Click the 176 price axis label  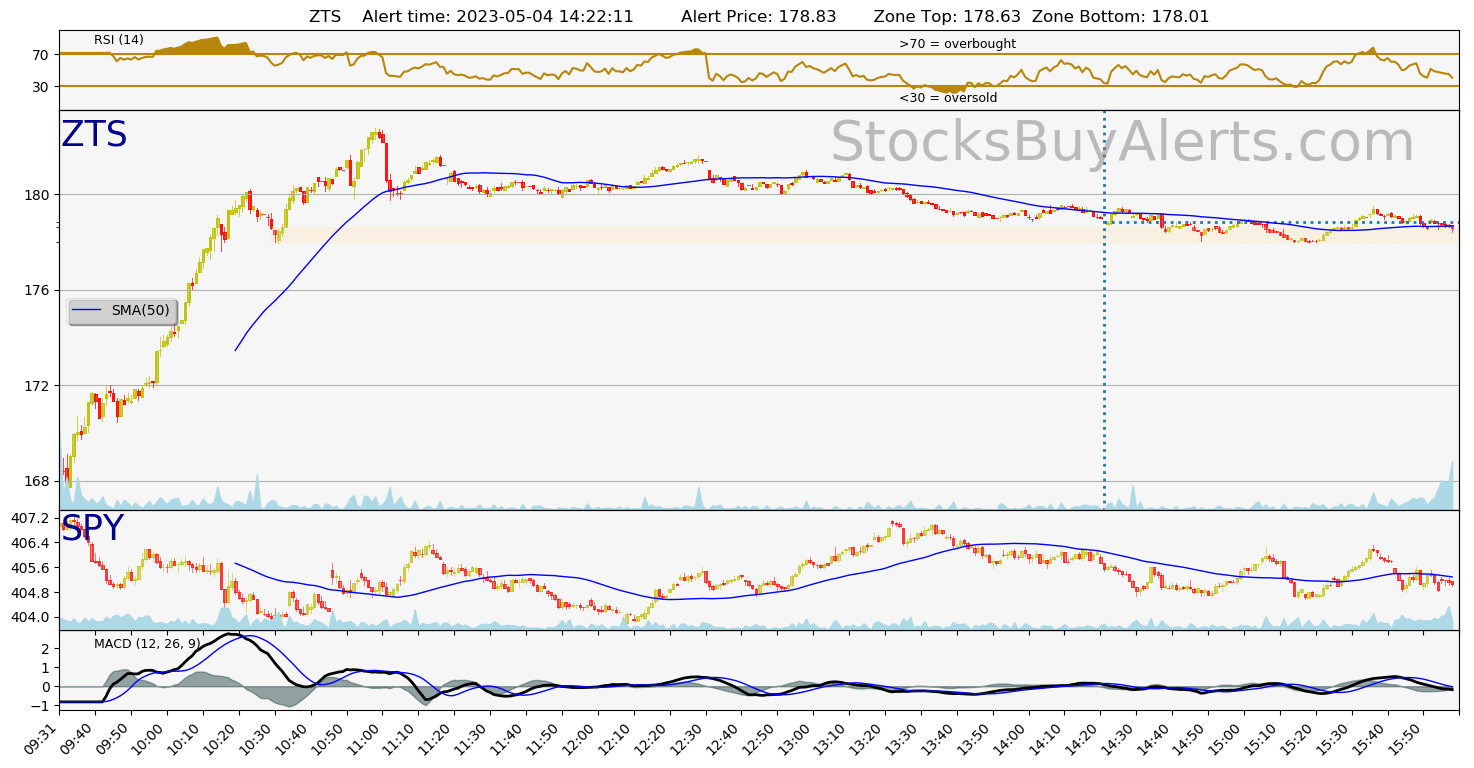point(37,290)
